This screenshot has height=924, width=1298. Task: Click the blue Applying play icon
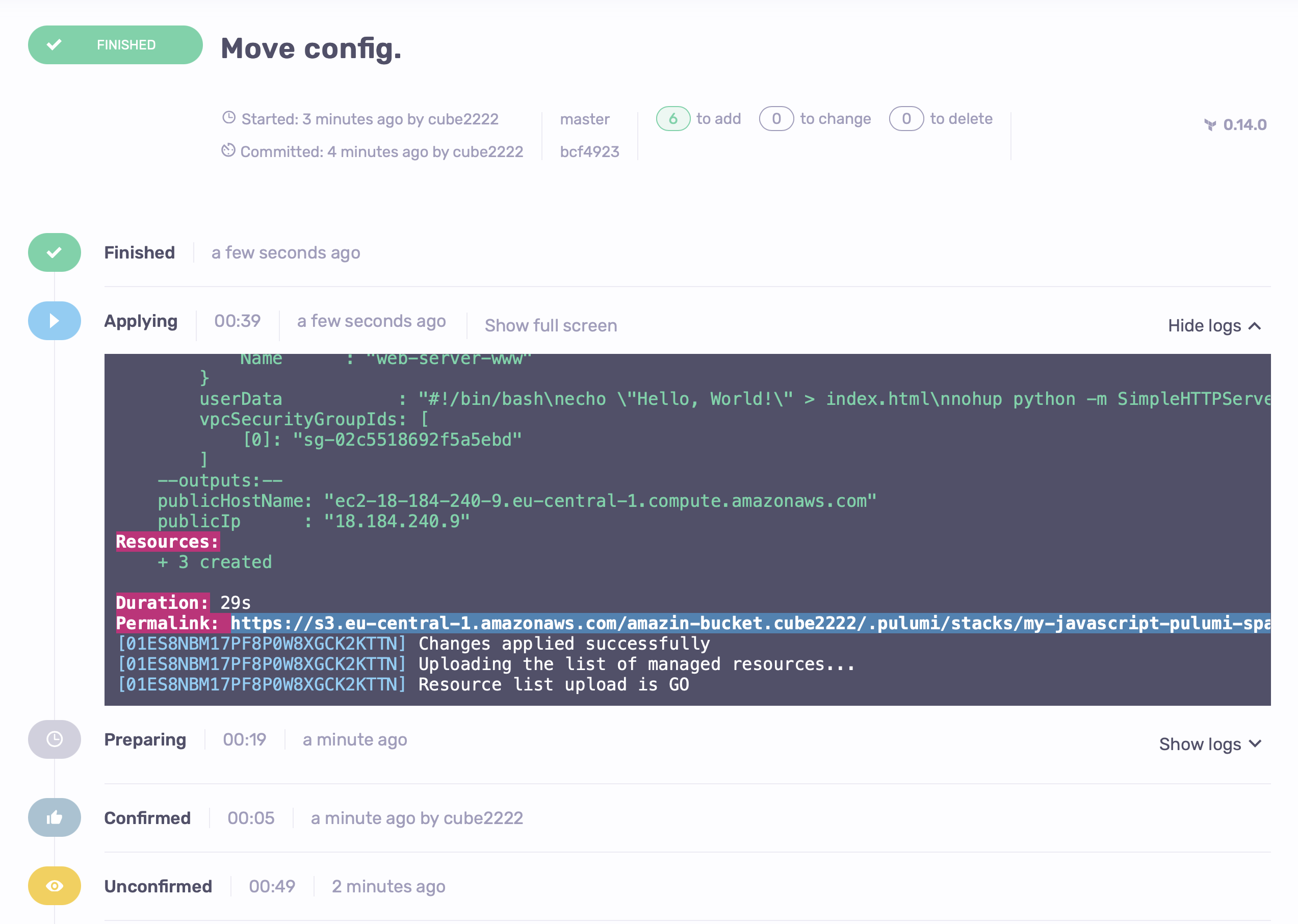(54, 321)
